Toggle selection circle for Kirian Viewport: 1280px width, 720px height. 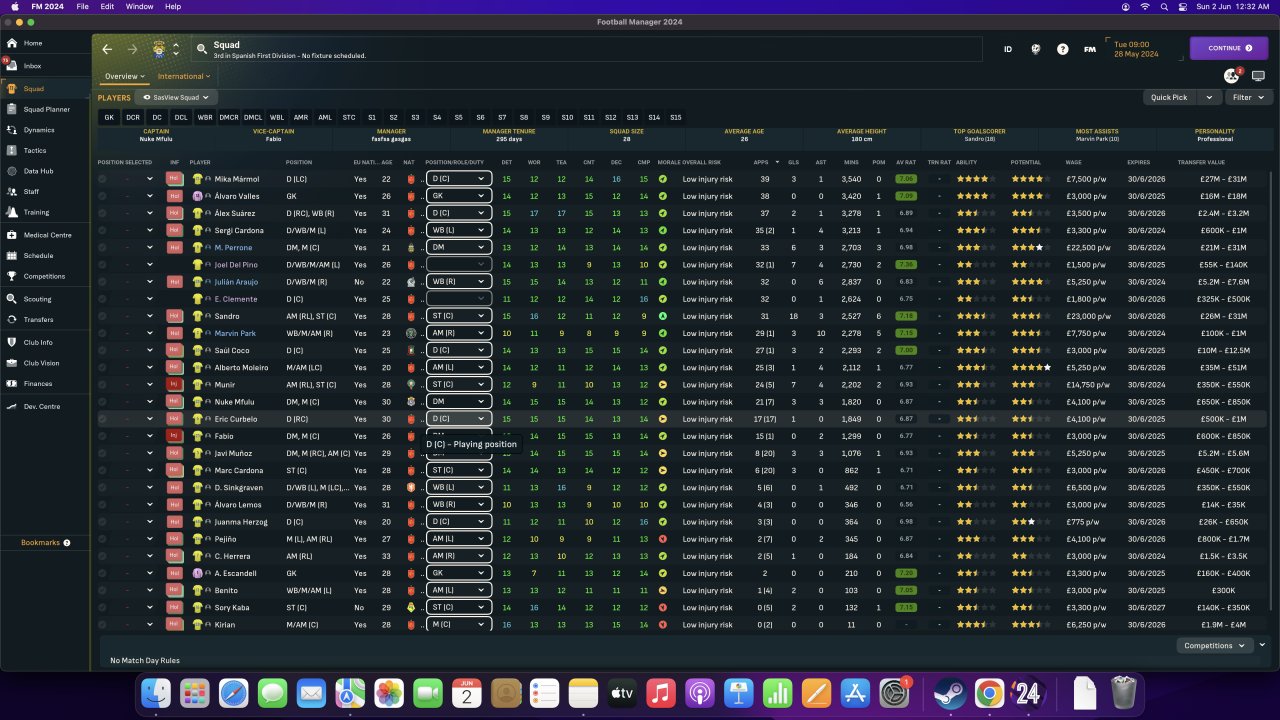(102, 624)
